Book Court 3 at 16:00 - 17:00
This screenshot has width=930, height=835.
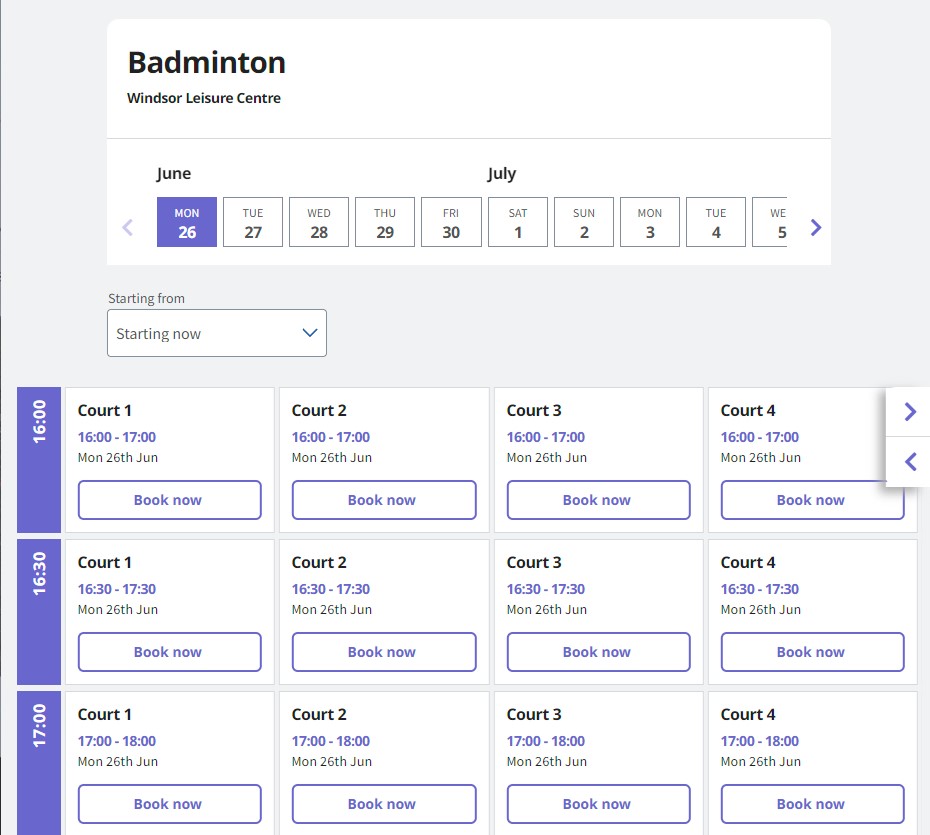598,500
